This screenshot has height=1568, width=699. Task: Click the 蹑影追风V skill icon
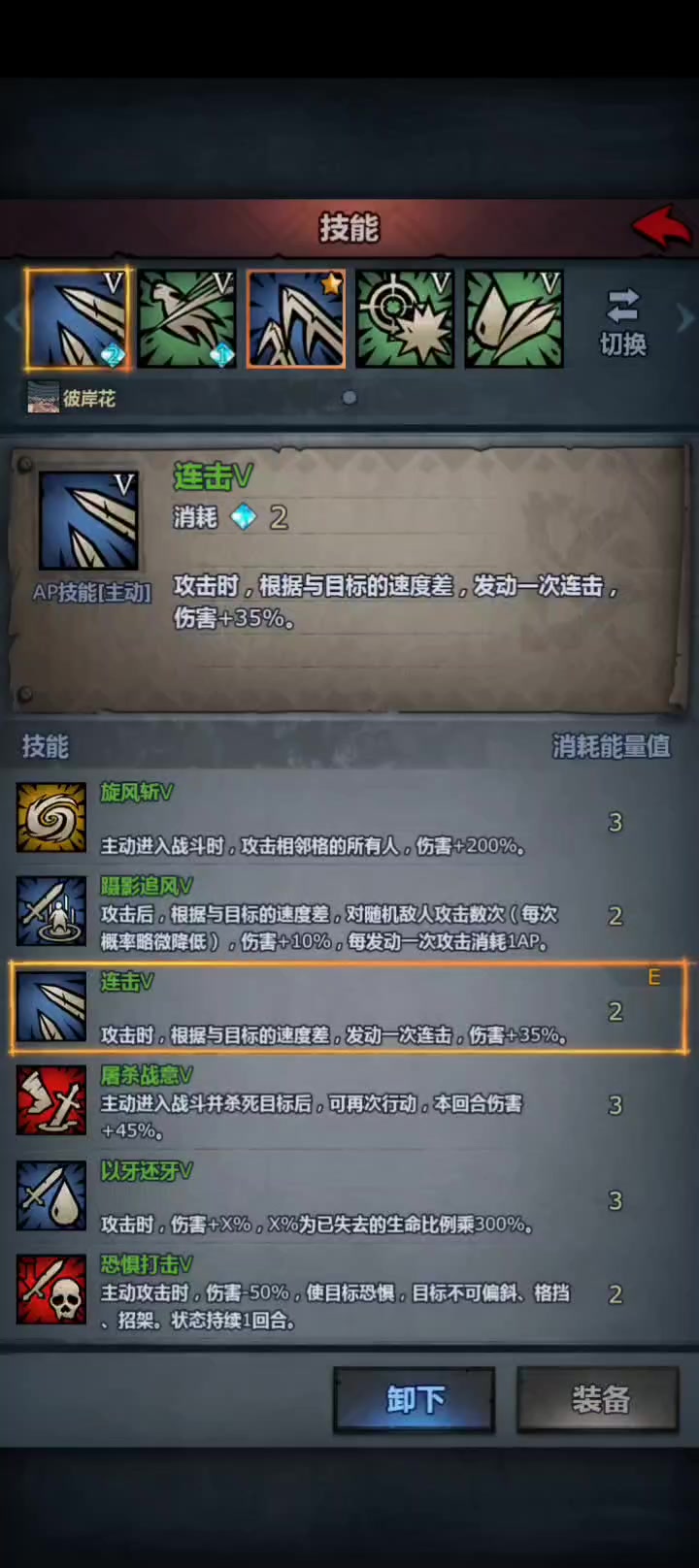click(x=50, y=912)
